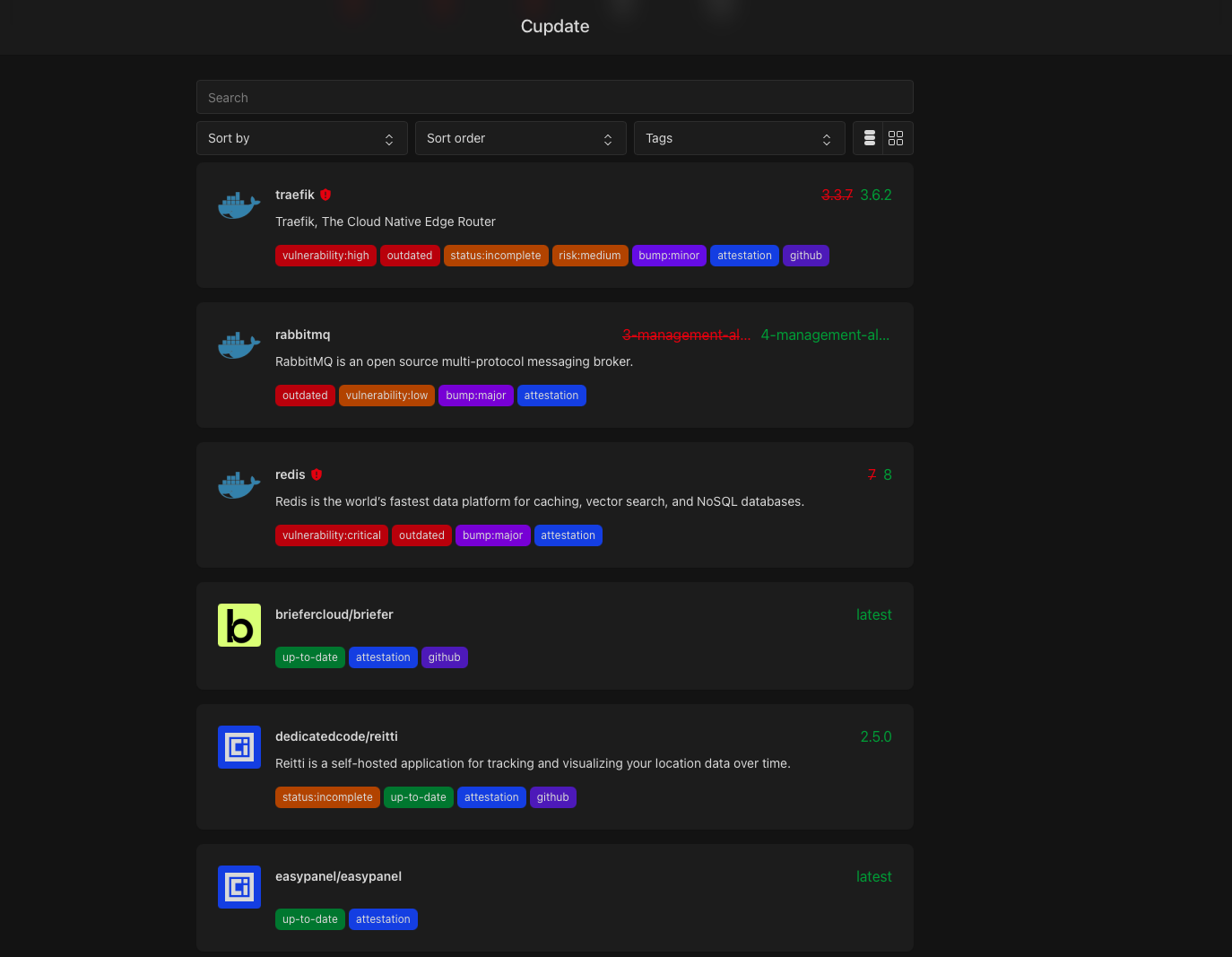Click the bump:minor tag on traefik
This screenshot has height=957, width=1232.
coord(669,256)
